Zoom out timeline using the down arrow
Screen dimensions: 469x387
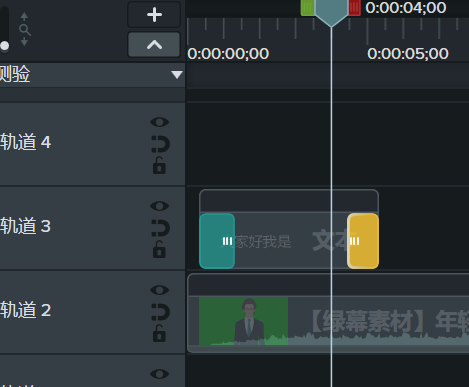coord(24,42)
